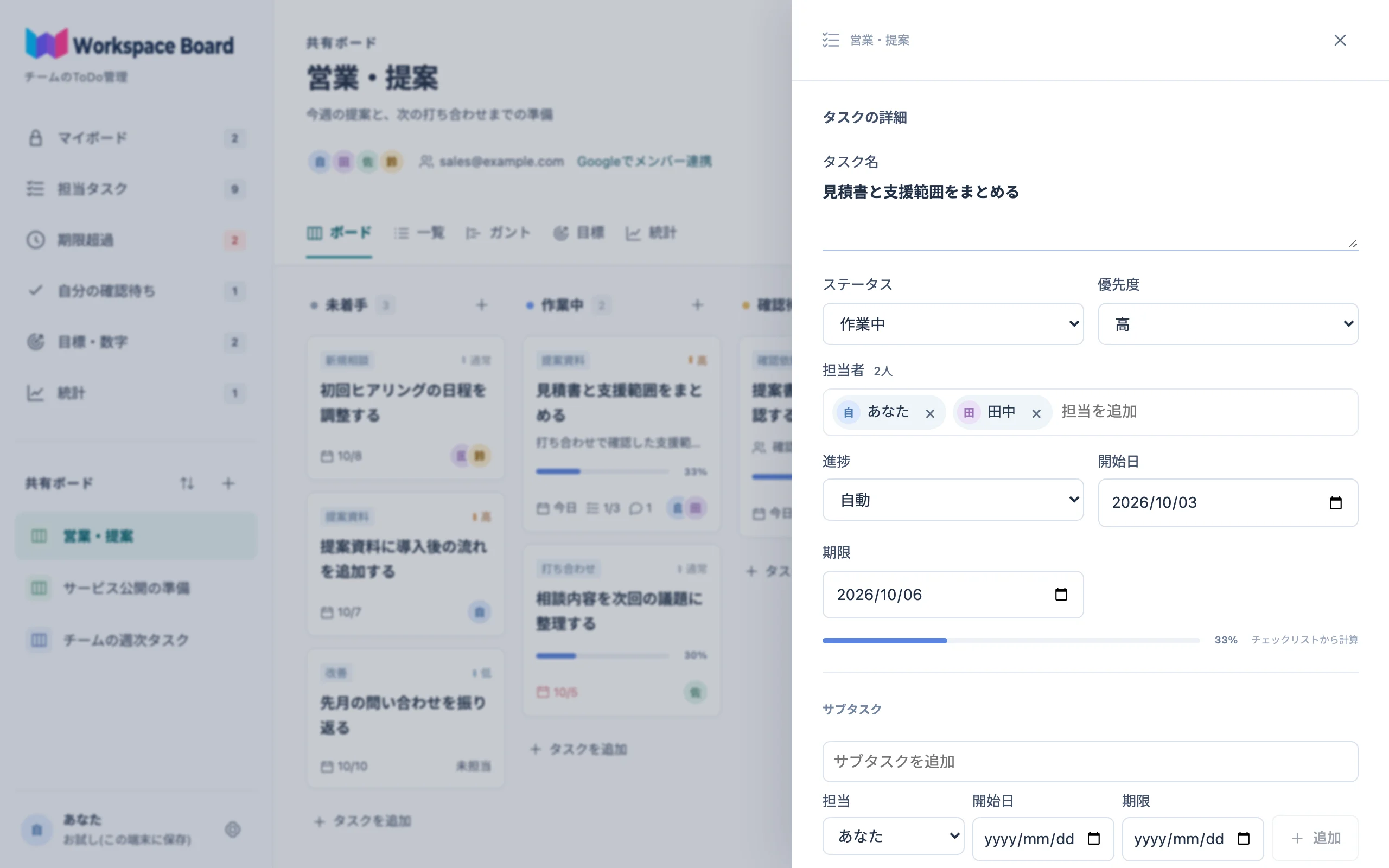Open 自分の確認待ち in the sidebar

(136, 291)
